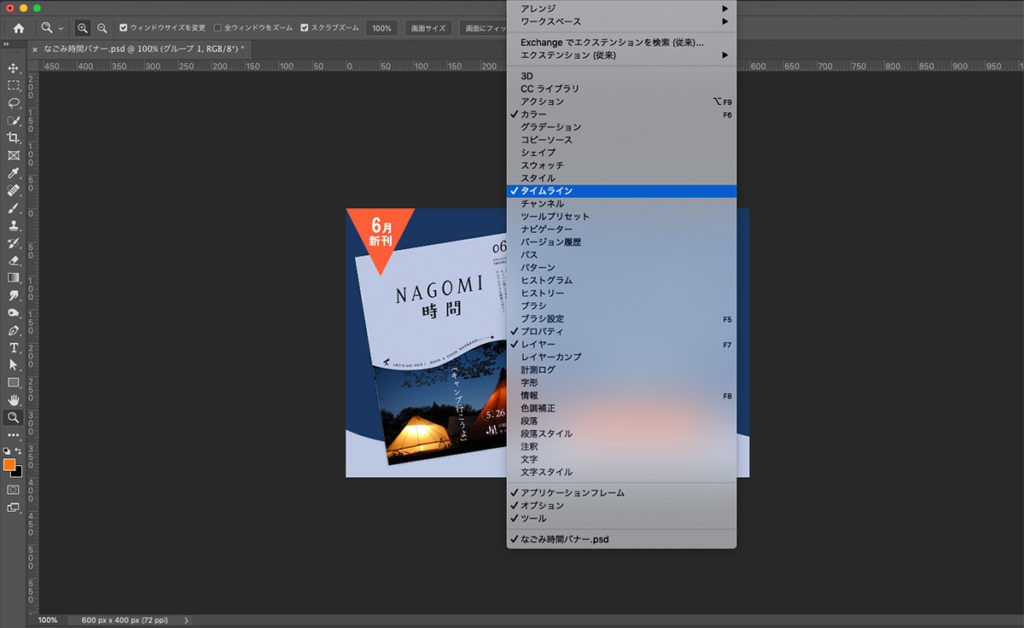Screen dimensions: 1024x628
Task: Click the zoom out magnifier icon
Action: pos(102,28)
